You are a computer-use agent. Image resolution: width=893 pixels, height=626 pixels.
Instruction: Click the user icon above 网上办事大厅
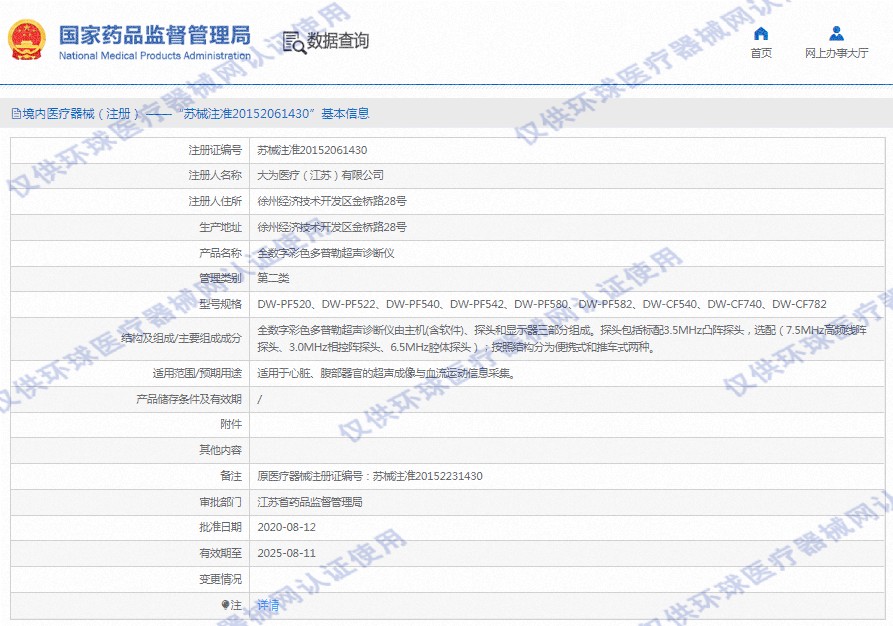[x=836, y=33]
